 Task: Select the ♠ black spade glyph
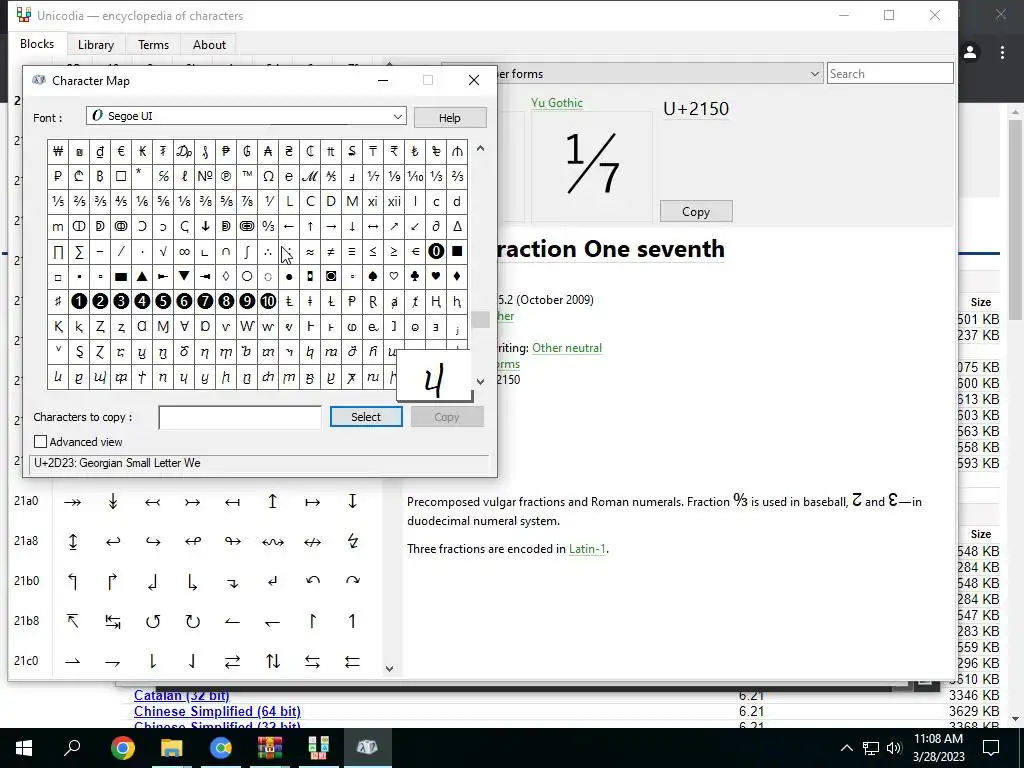[x=373, y=276]
